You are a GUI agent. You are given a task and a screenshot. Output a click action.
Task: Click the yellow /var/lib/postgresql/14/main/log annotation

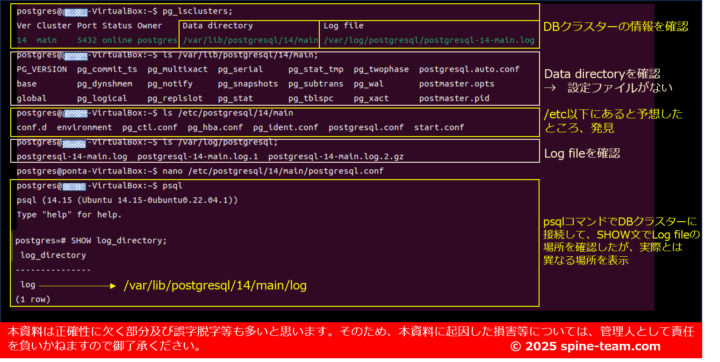(215, 286)
